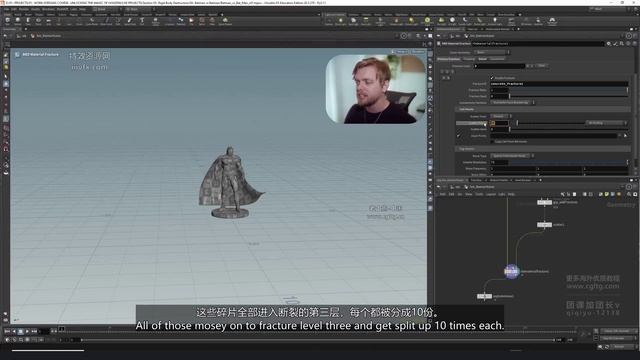Add a new network editor pane tab
This screenshot has height=360, width=640.
pyautogui.click(x=540, y=180)
